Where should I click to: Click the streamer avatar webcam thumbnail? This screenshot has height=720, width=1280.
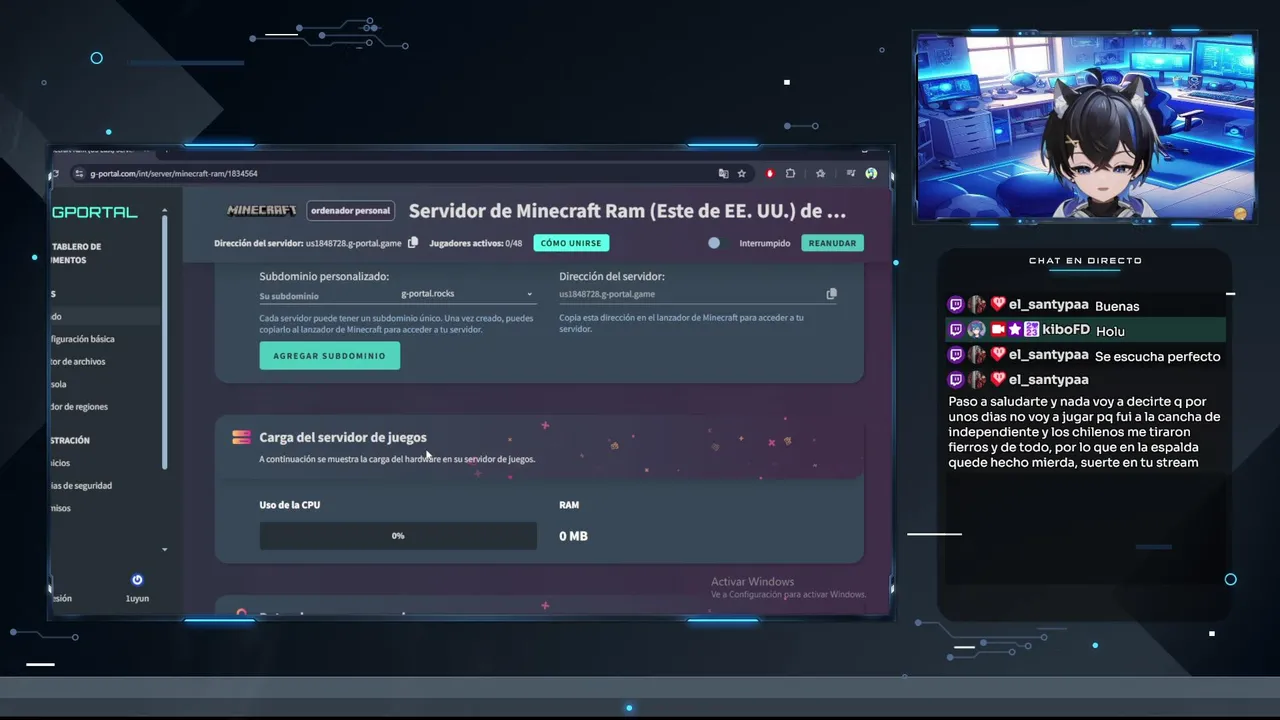tap(1084, 127)
